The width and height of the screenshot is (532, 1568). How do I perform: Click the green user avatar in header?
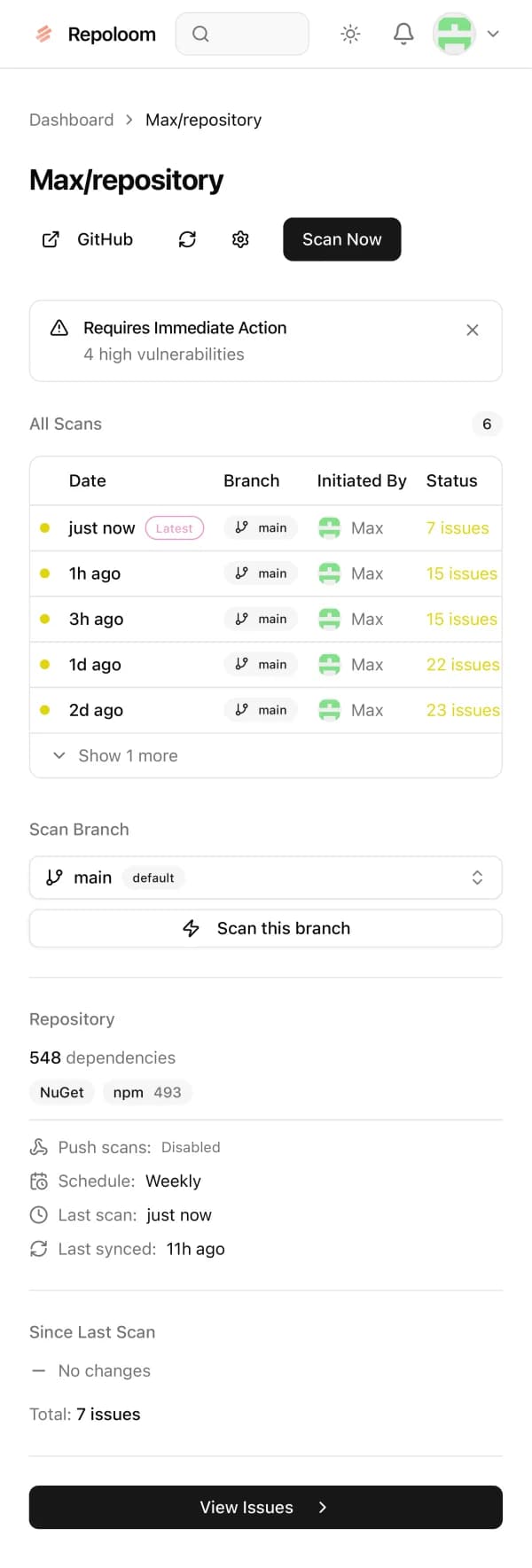coord(454,34)
